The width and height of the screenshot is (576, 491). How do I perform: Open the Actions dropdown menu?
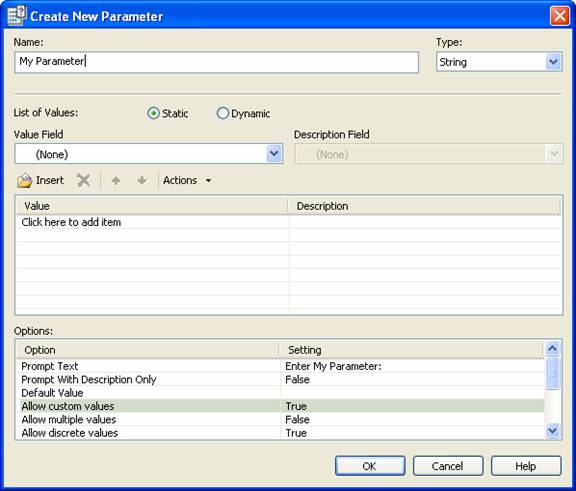click(187, 180)
